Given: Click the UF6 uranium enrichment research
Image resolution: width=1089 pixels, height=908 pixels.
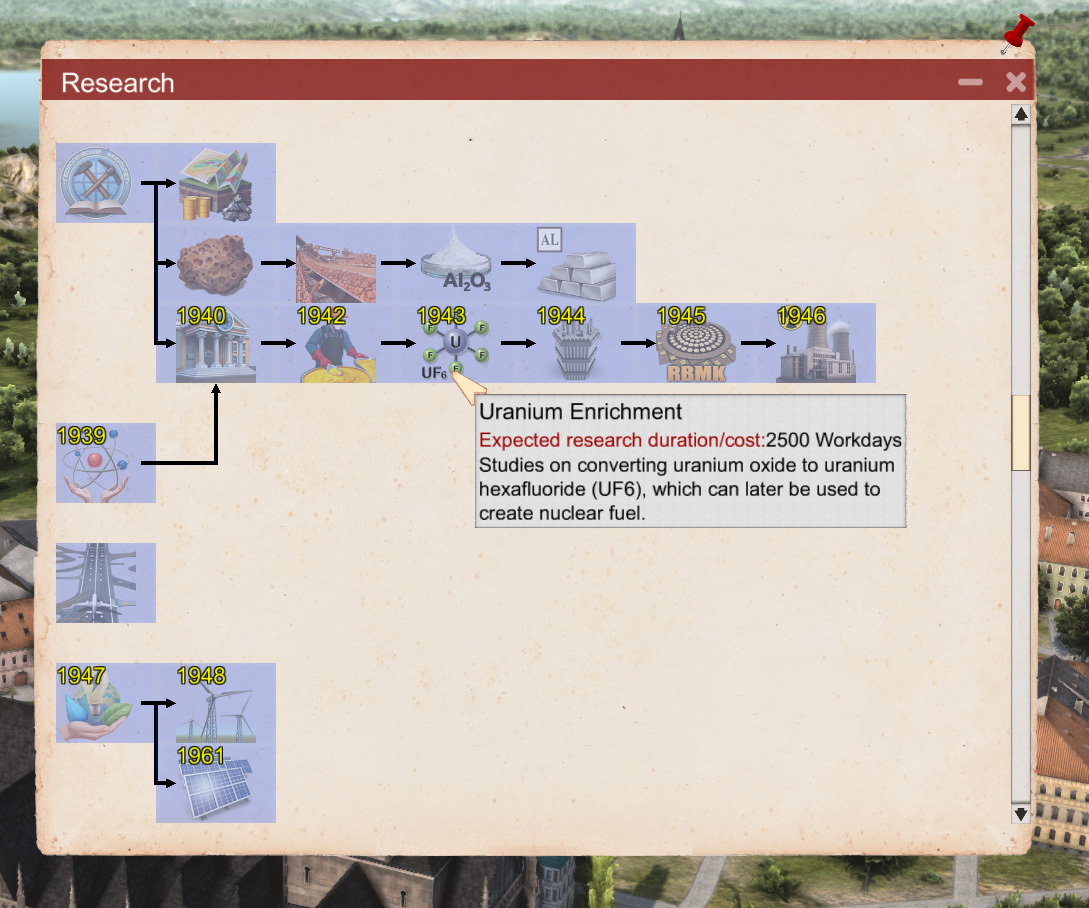Looking at the screenshot, I should click(455, 343).
